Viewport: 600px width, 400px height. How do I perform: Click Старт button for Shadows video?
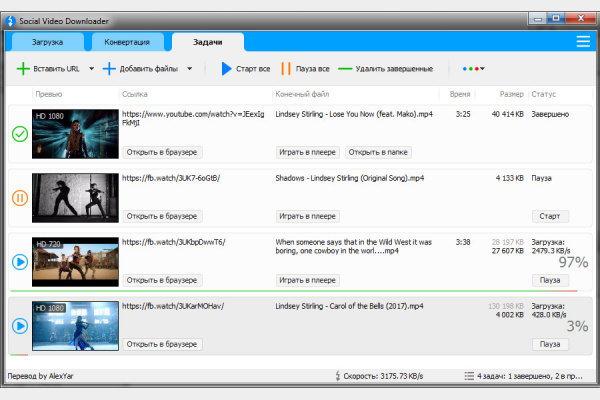pyautogui.click(x=549, y=216)
